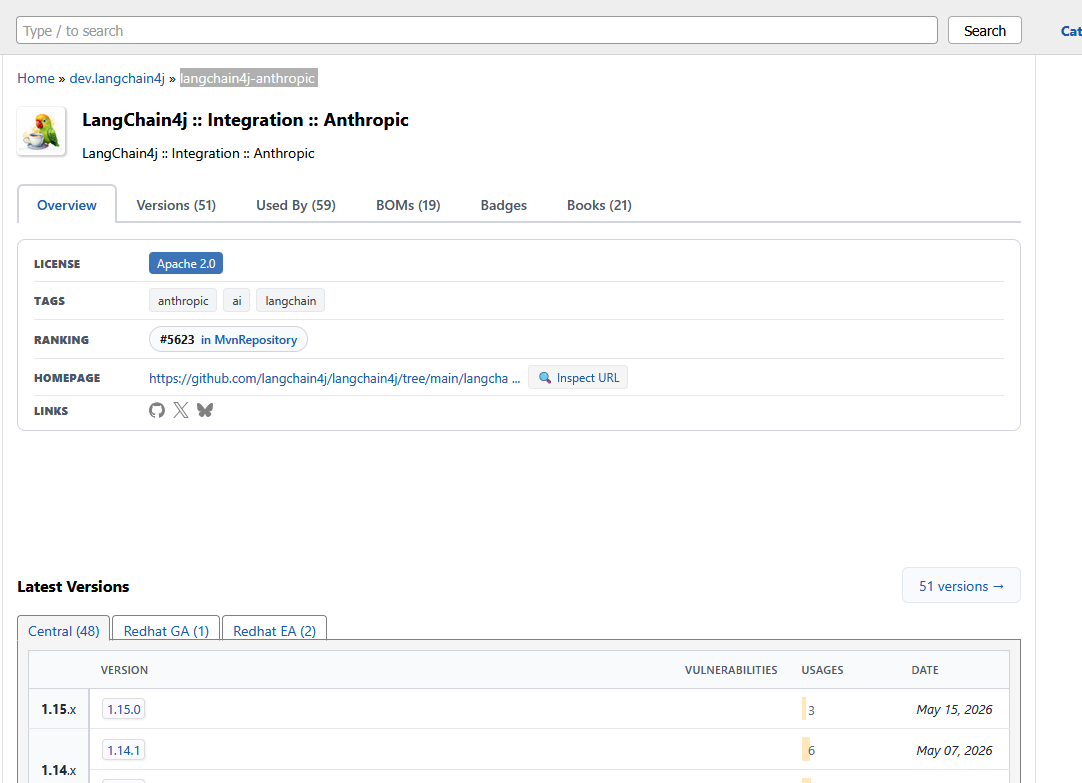Screen dimensions: 1082x783
Task: Click the Latest Versions heading
Action: (73, 586)
